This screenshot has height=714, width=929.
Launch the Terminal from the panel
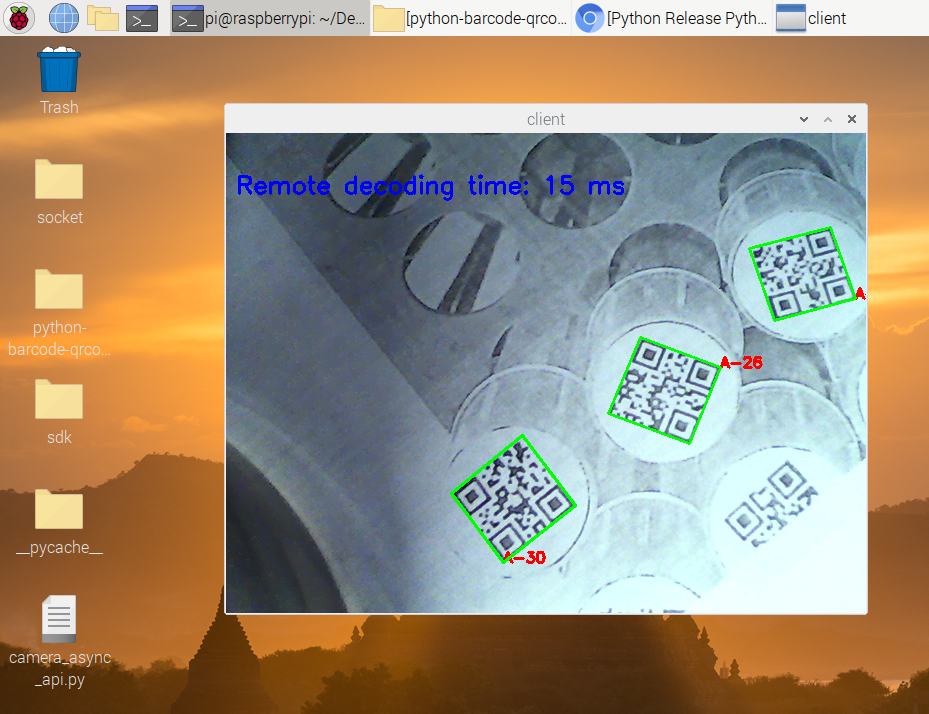142,17
